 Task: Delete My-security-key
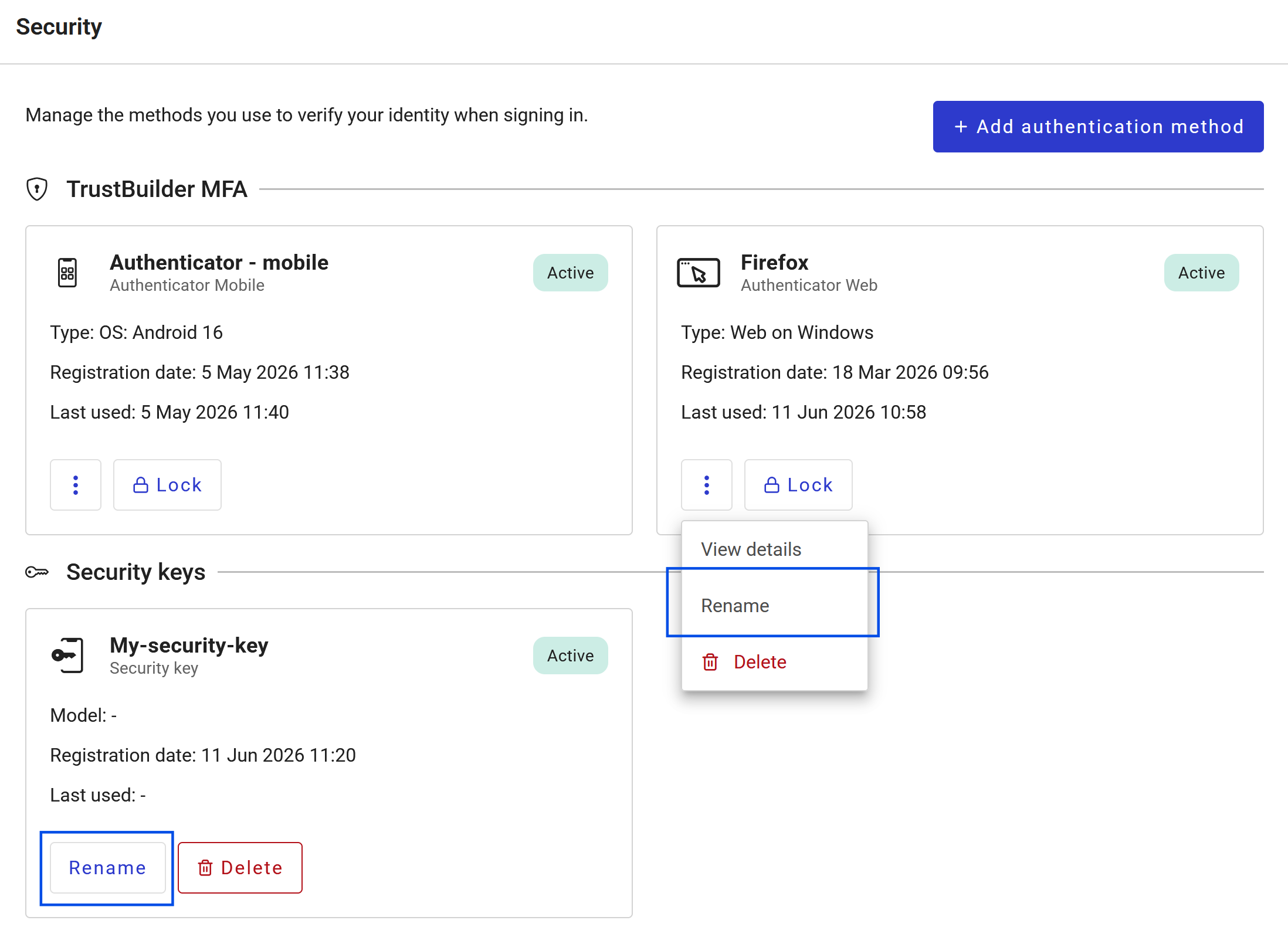[240, 868]
